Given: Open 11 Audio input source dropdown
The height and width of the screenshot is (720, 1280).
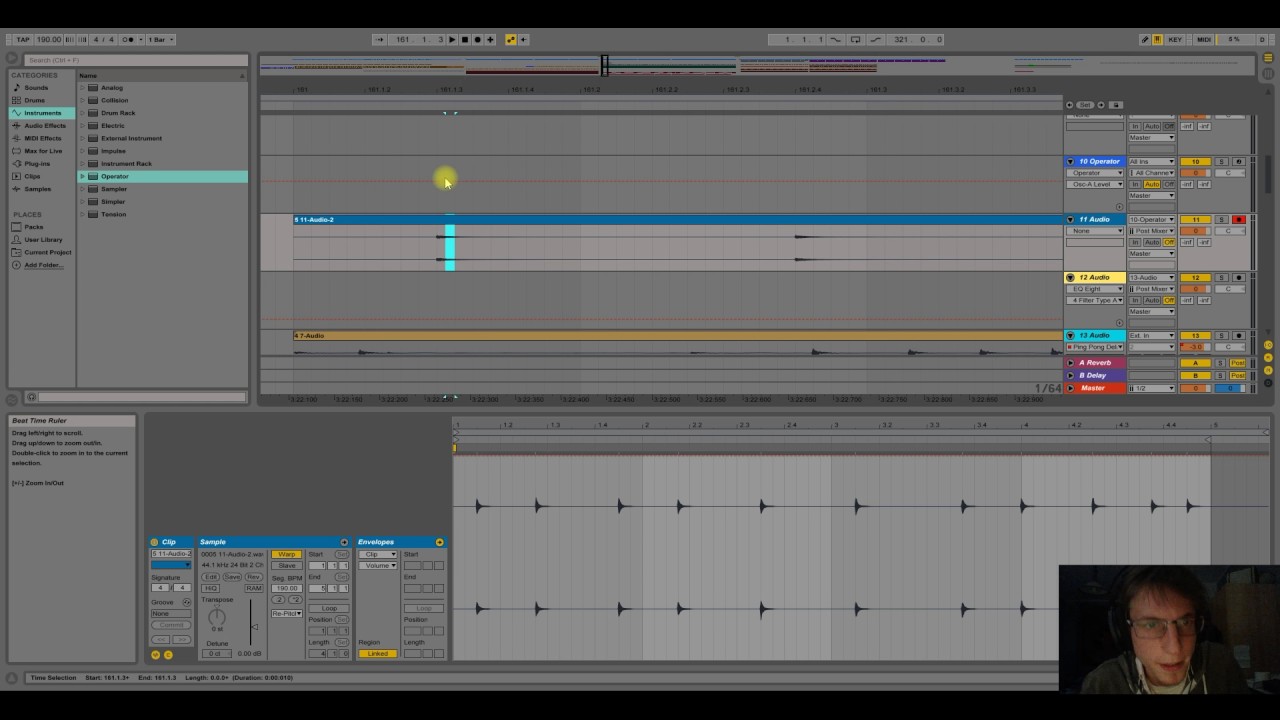Looking at the screenshot, I should pos(1151,219).
